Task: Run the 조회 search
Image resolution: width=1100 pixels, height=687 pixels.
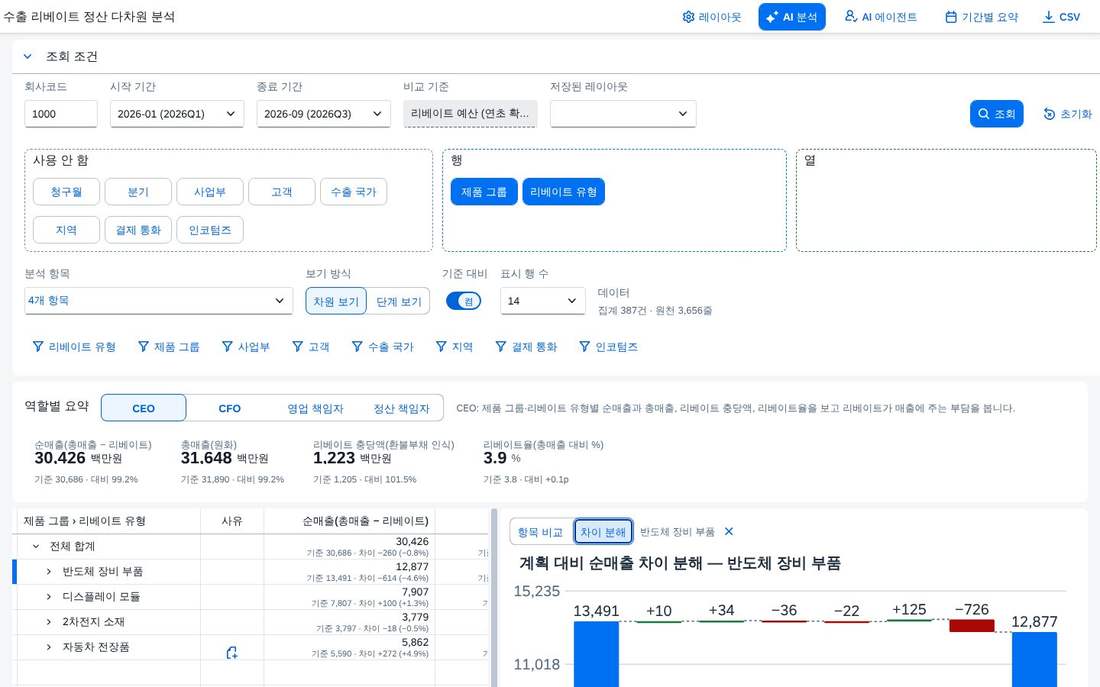Action: coord(996,114)
